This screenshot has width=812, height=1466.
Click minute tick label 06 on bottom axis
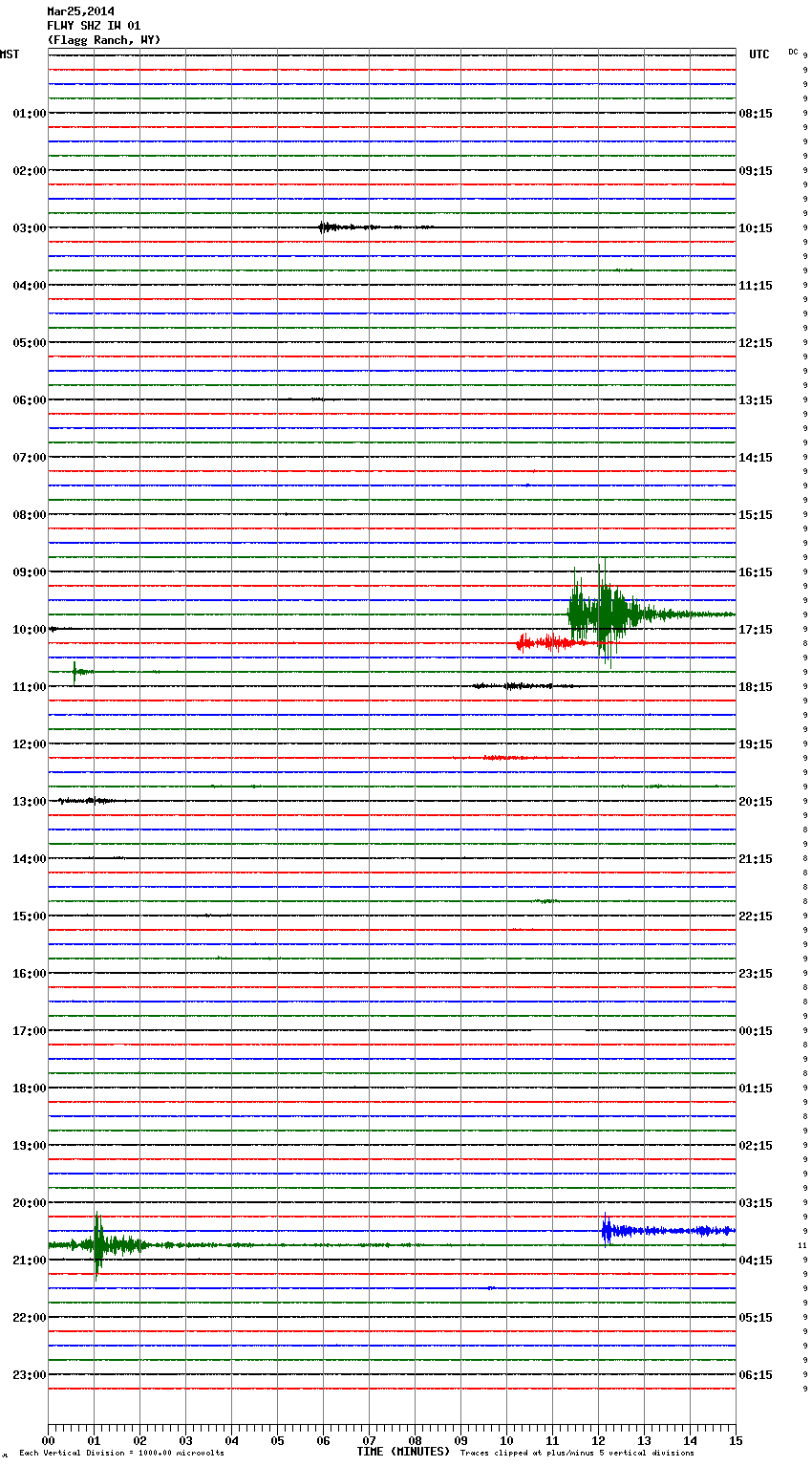[x=323, y=1440]
